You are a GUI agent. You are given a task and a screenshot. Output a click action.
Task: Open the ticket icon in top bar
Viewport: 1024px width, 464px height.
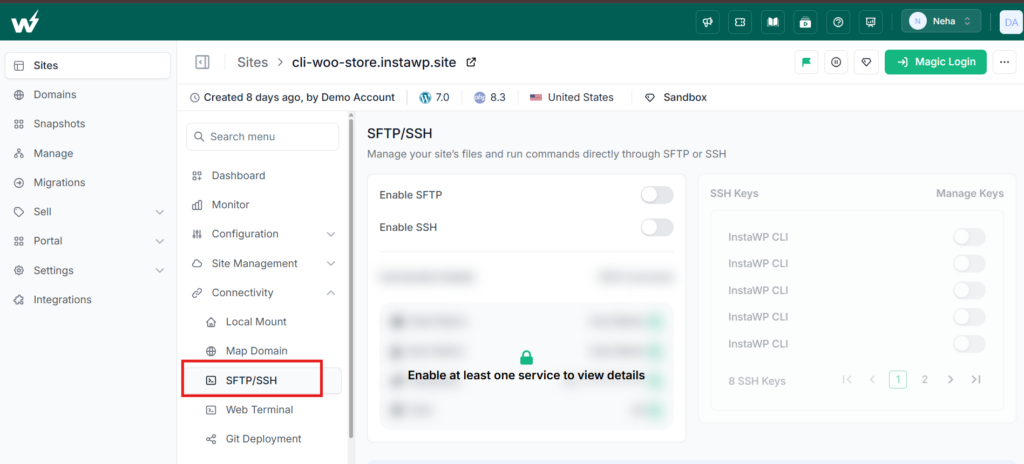[740, 22]
